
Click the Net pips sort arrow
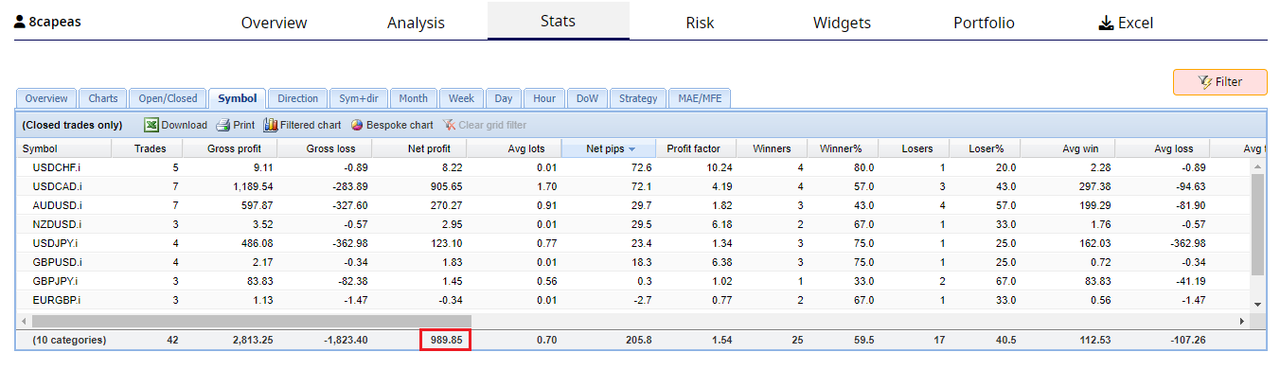pyautogui.click(x=632, y=149)
